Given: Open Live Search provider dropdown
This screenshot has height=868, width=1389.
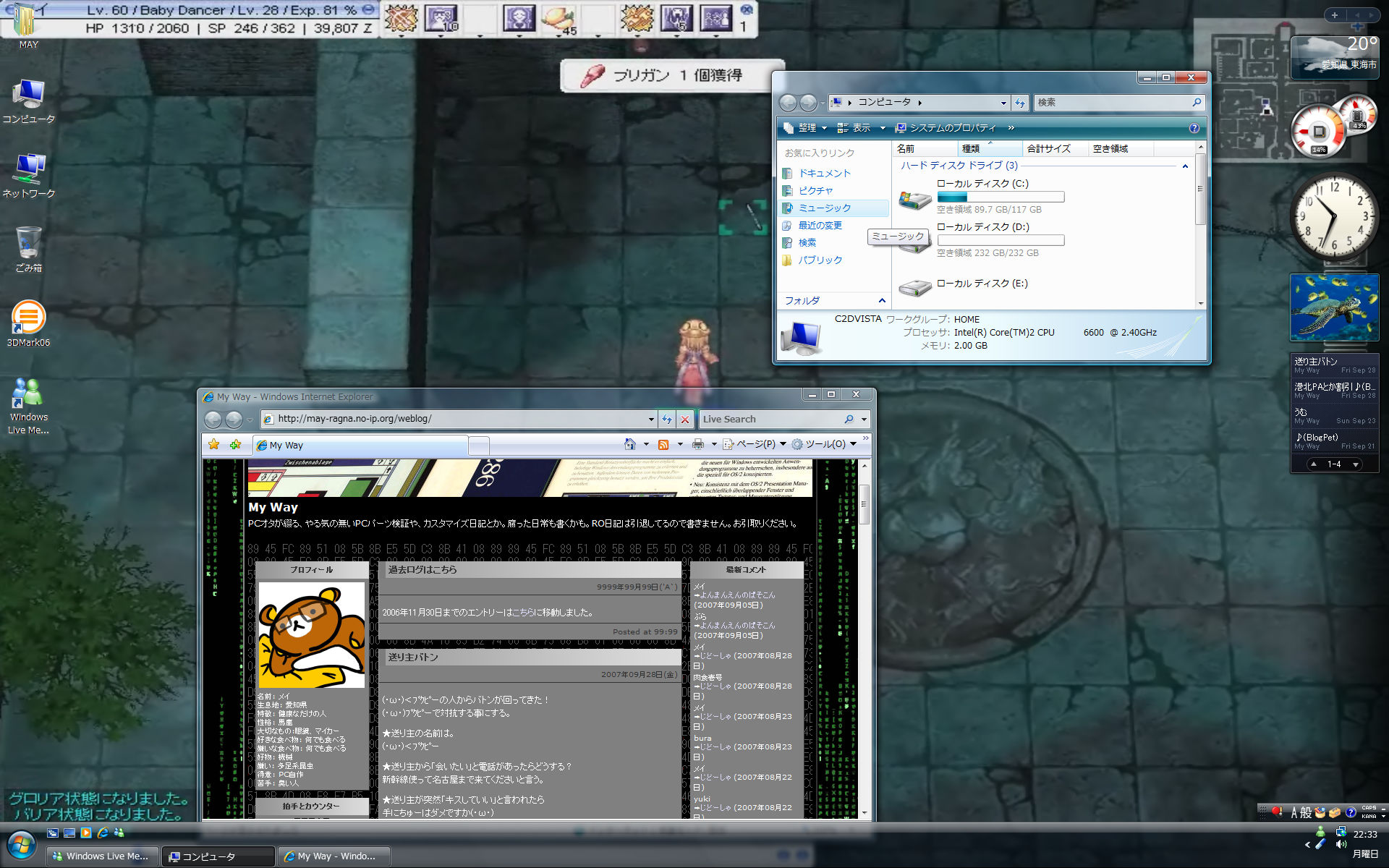Looking at the screenshot, I should click(x=864, y=419).
